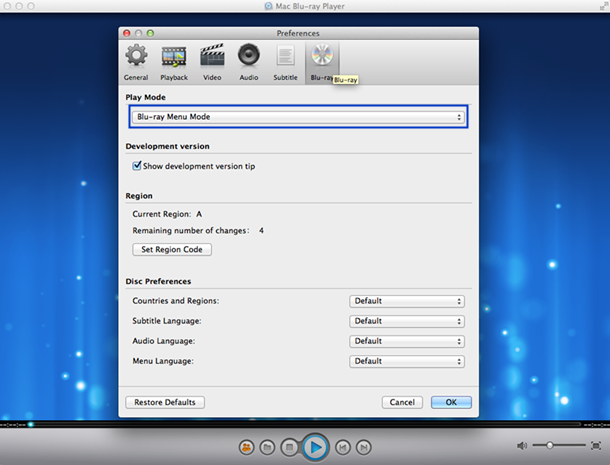Open the Menu Language dropdown
The height and width of the screenshot is (465, 610).
[x=407, y=361]
